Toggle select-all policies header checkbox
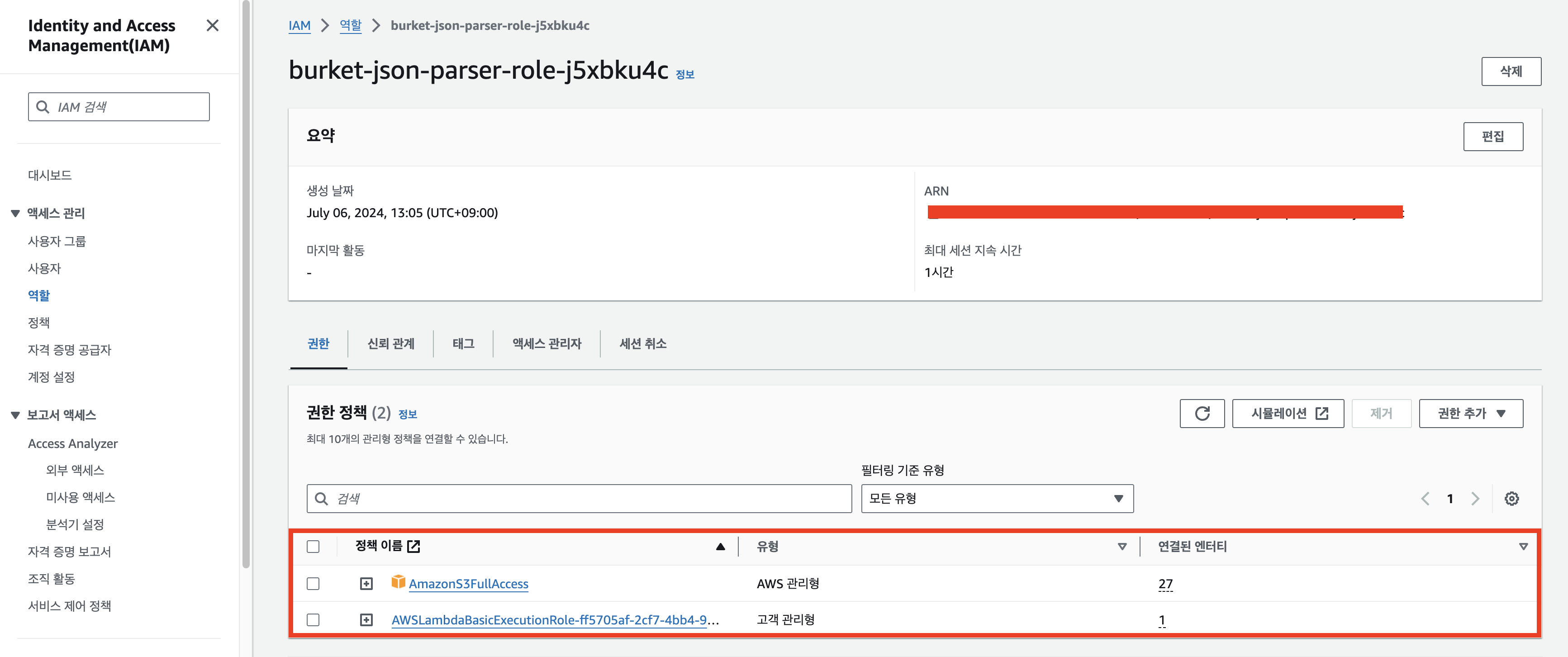Screen dimensions: 1568x657 point(313,546)
